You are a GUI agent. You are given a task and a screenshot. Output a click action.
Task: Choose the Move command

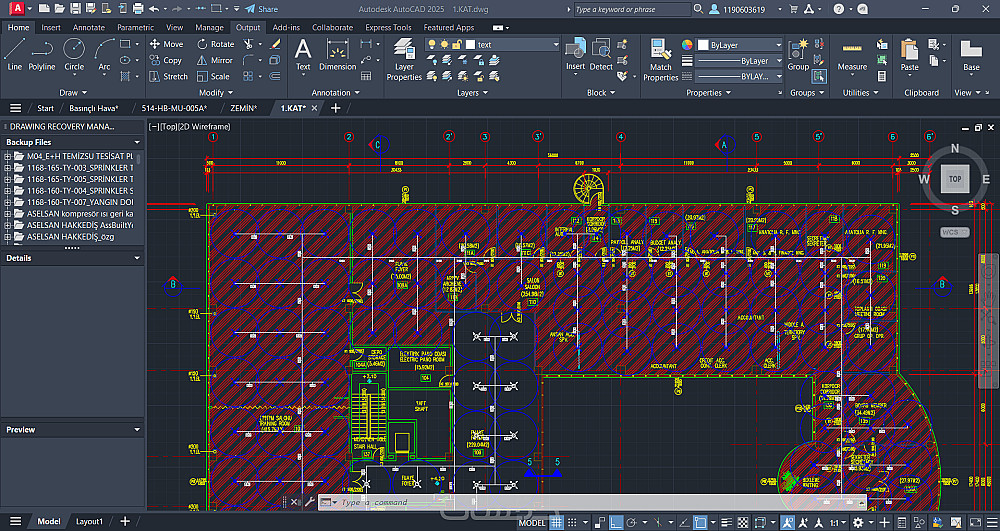[x=166, y=44]
